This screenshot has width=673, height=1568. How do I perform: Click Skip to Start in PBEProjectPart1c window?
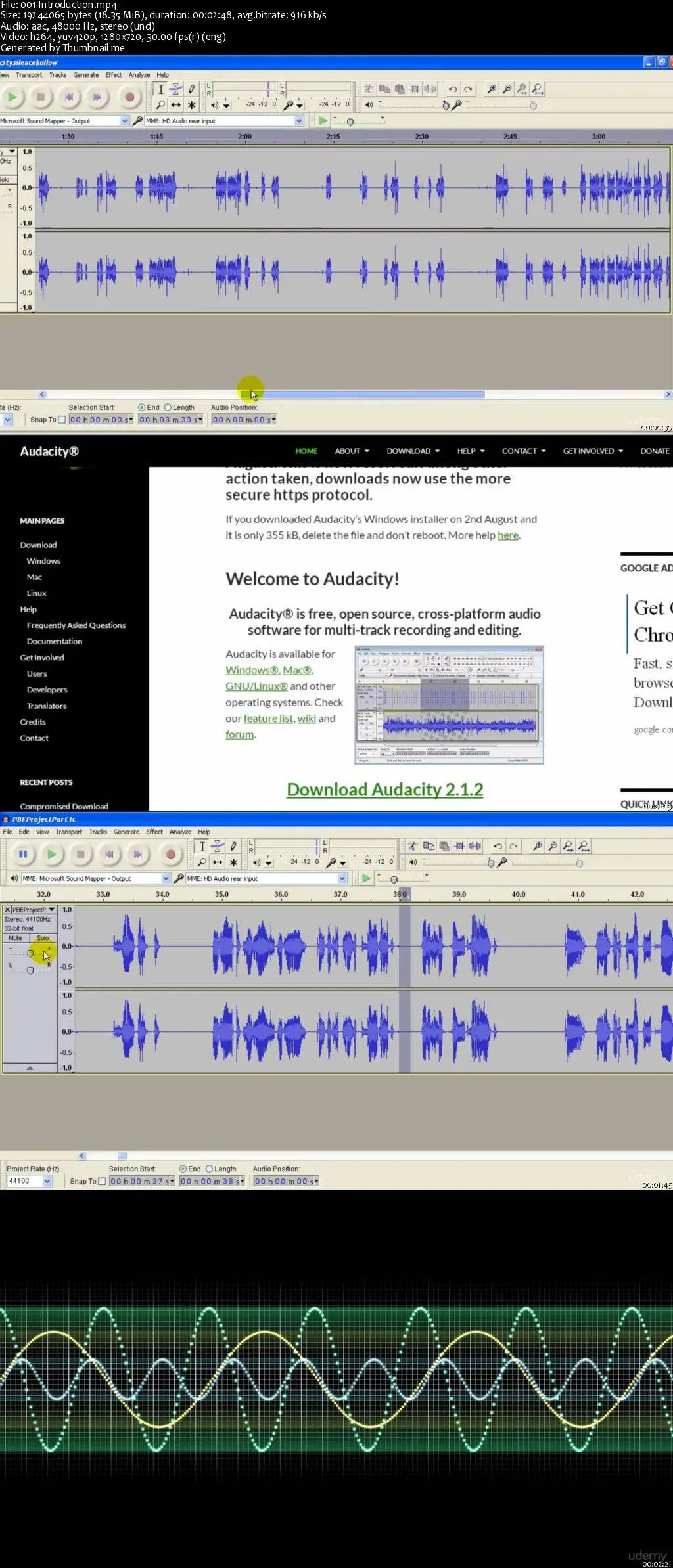(109, 854)
